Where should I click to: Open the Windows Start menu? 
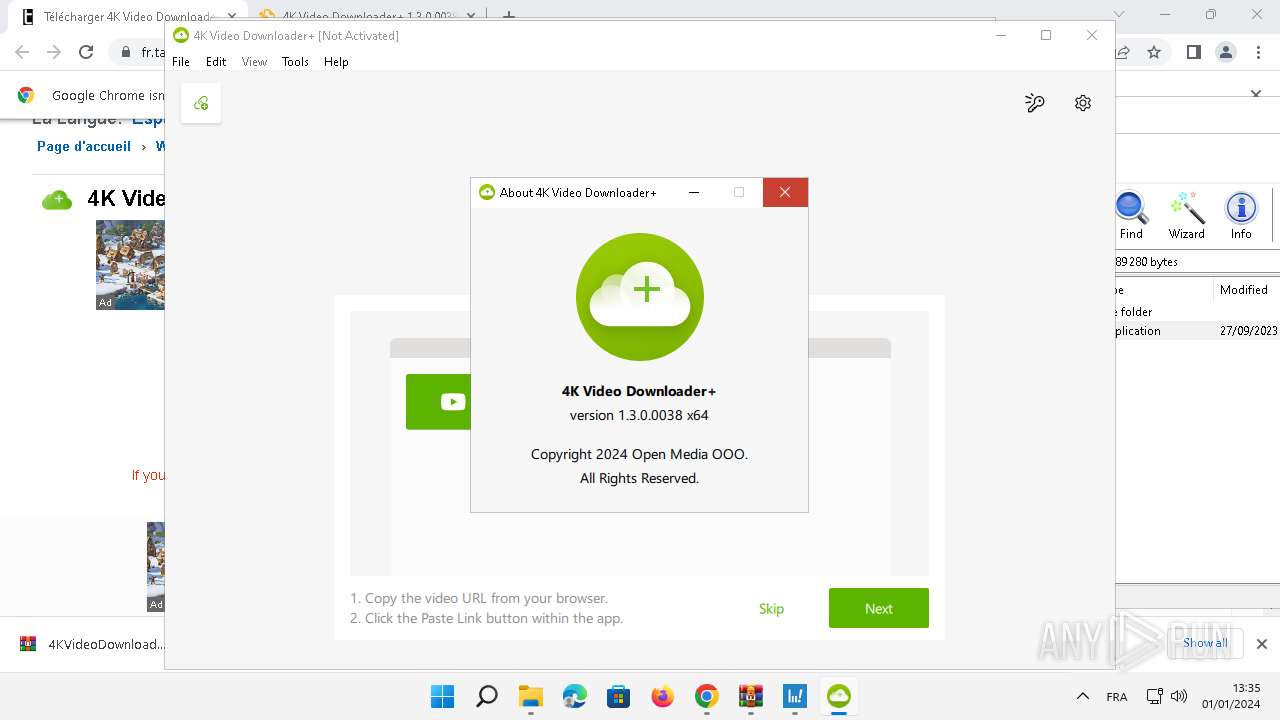point(442,696)
